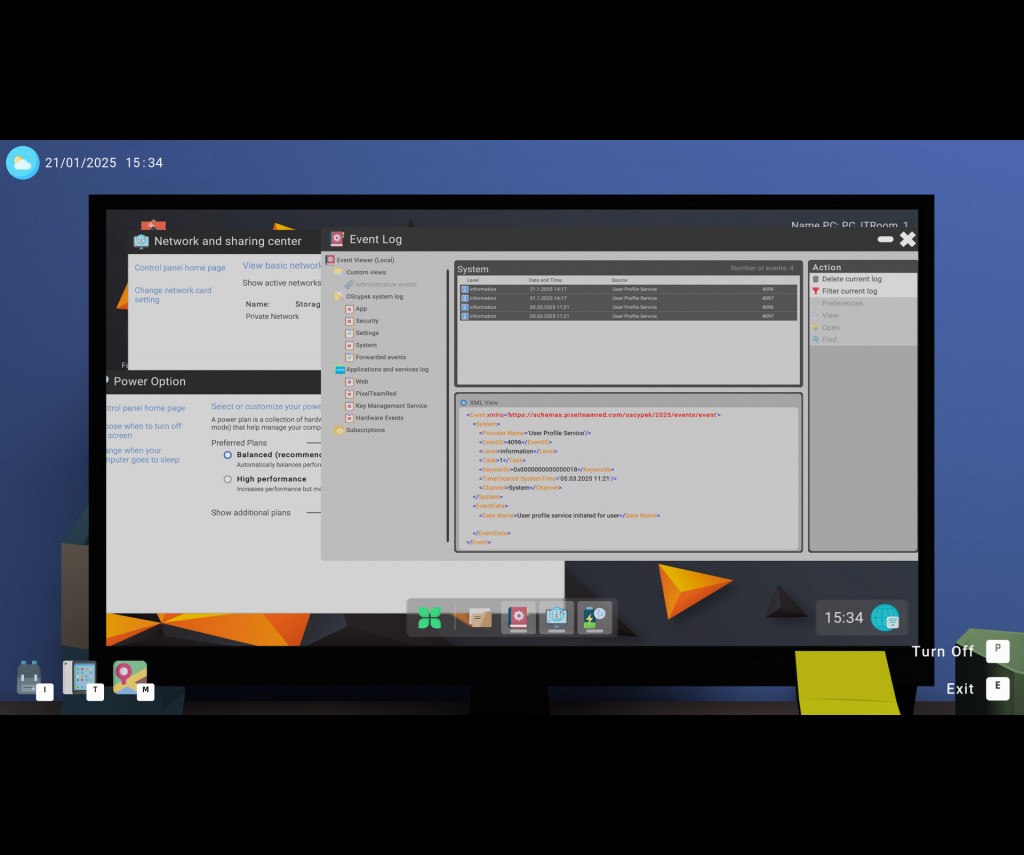Click the Event Log taskbar icon

(518, 618)
